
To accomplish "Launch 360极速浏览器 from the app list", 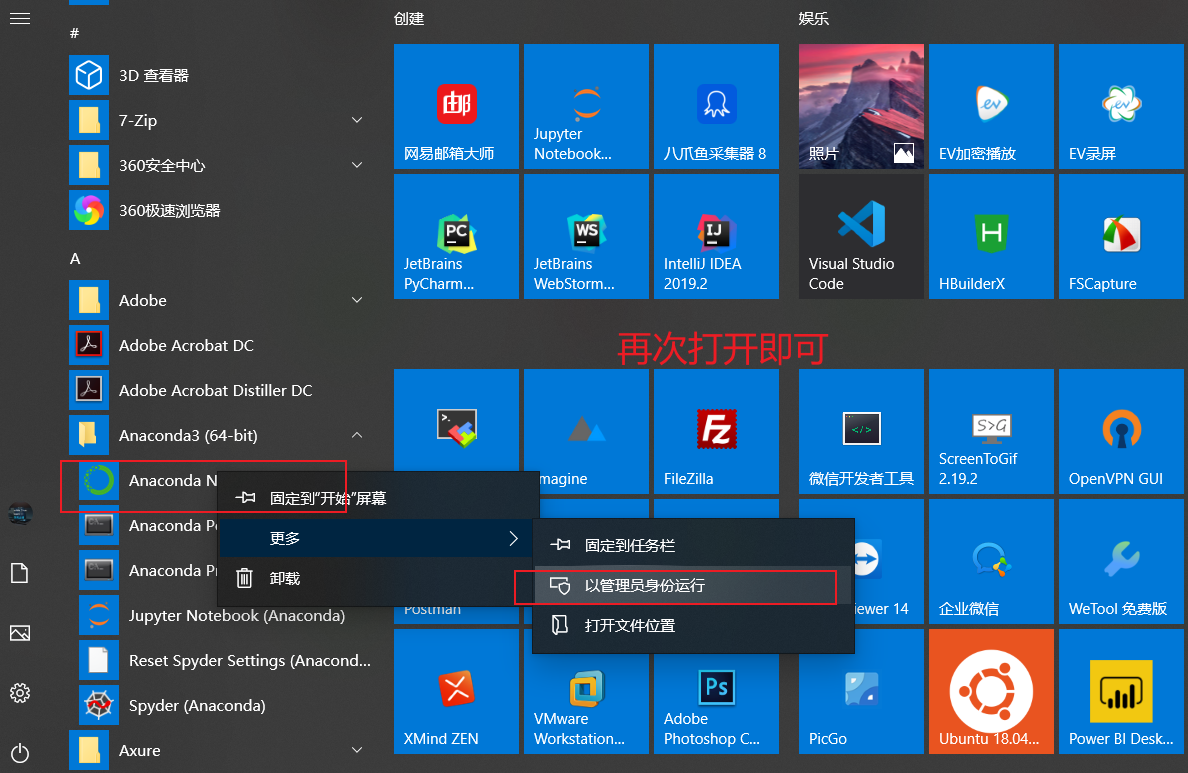I will pos(220,210).
